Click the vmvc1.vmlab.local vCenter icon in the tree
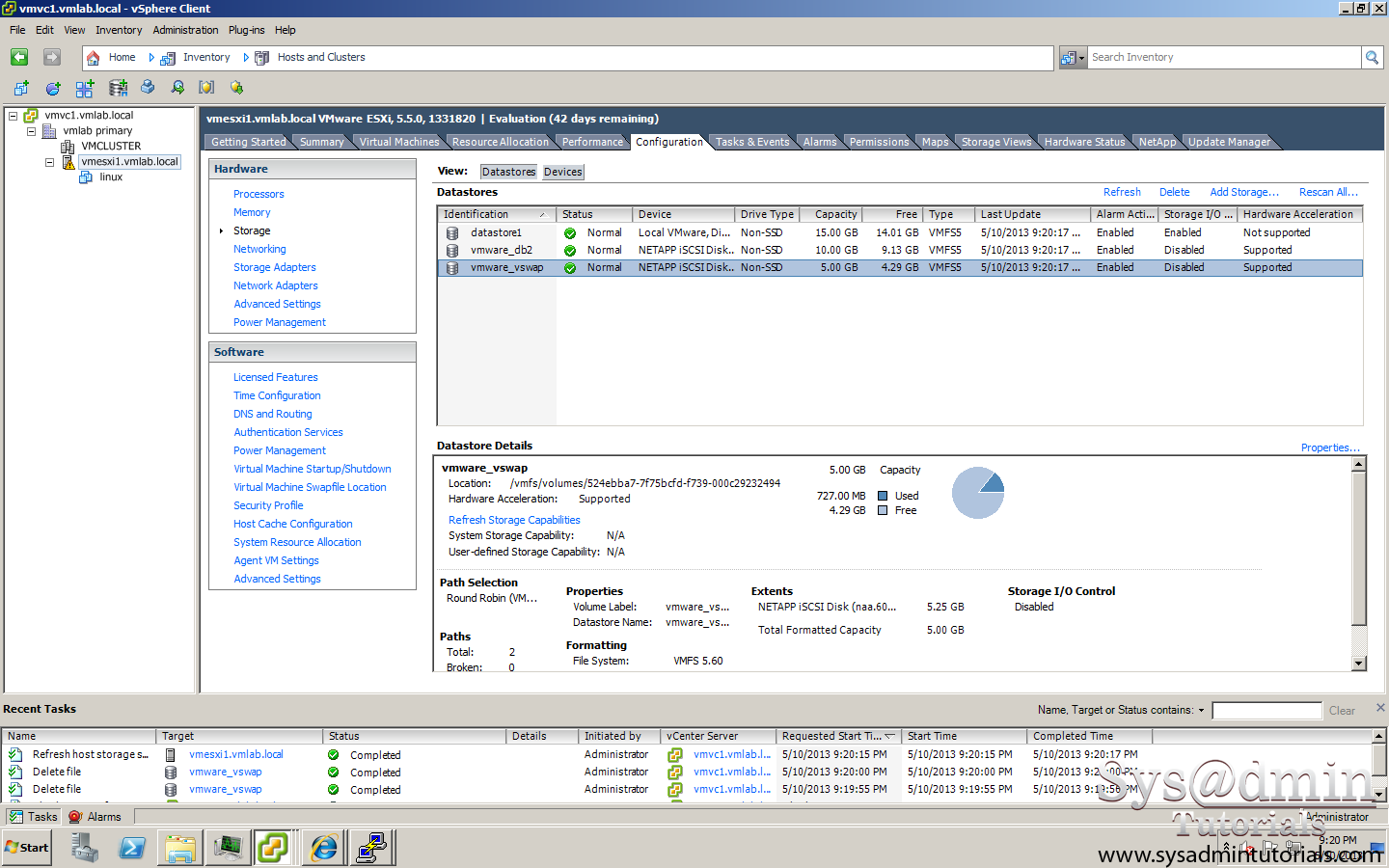The width and height of the screenshot is (1389, 868). pyautogui.click(x=31, y=116)
